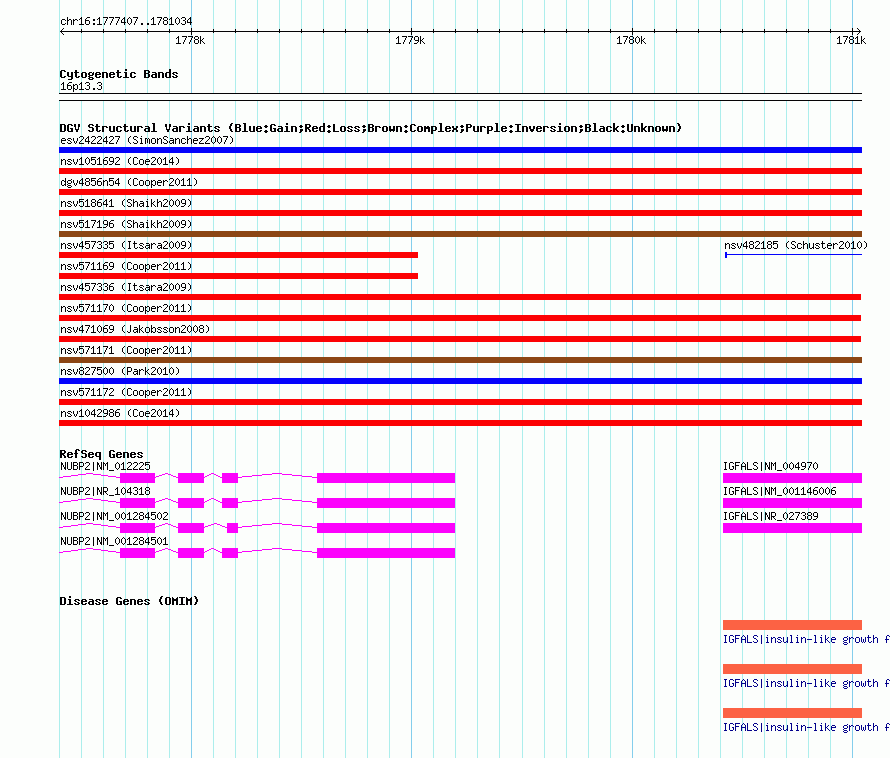Open the nsv571170 (Cooper2011) variant label
The width and height of the screenshot is (890, 758).
(126, 308)
